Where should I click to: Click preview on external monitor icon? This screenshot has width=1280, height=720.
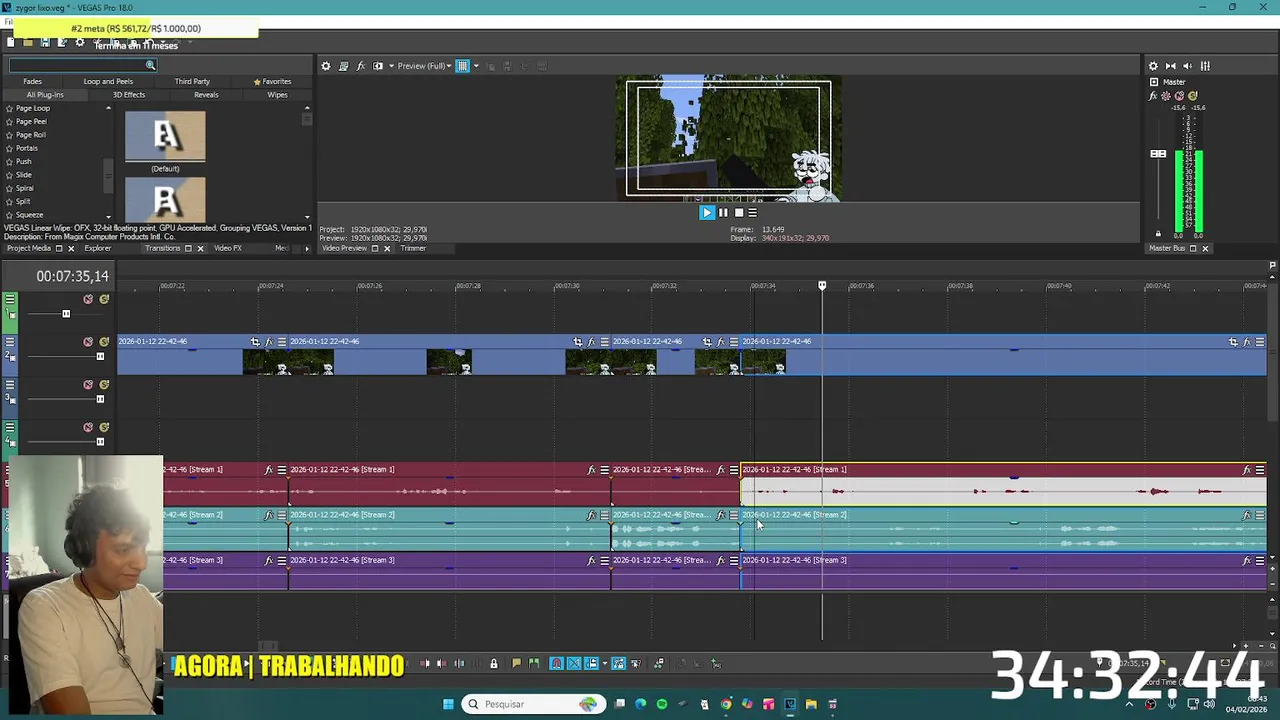[x=343, y=66]
